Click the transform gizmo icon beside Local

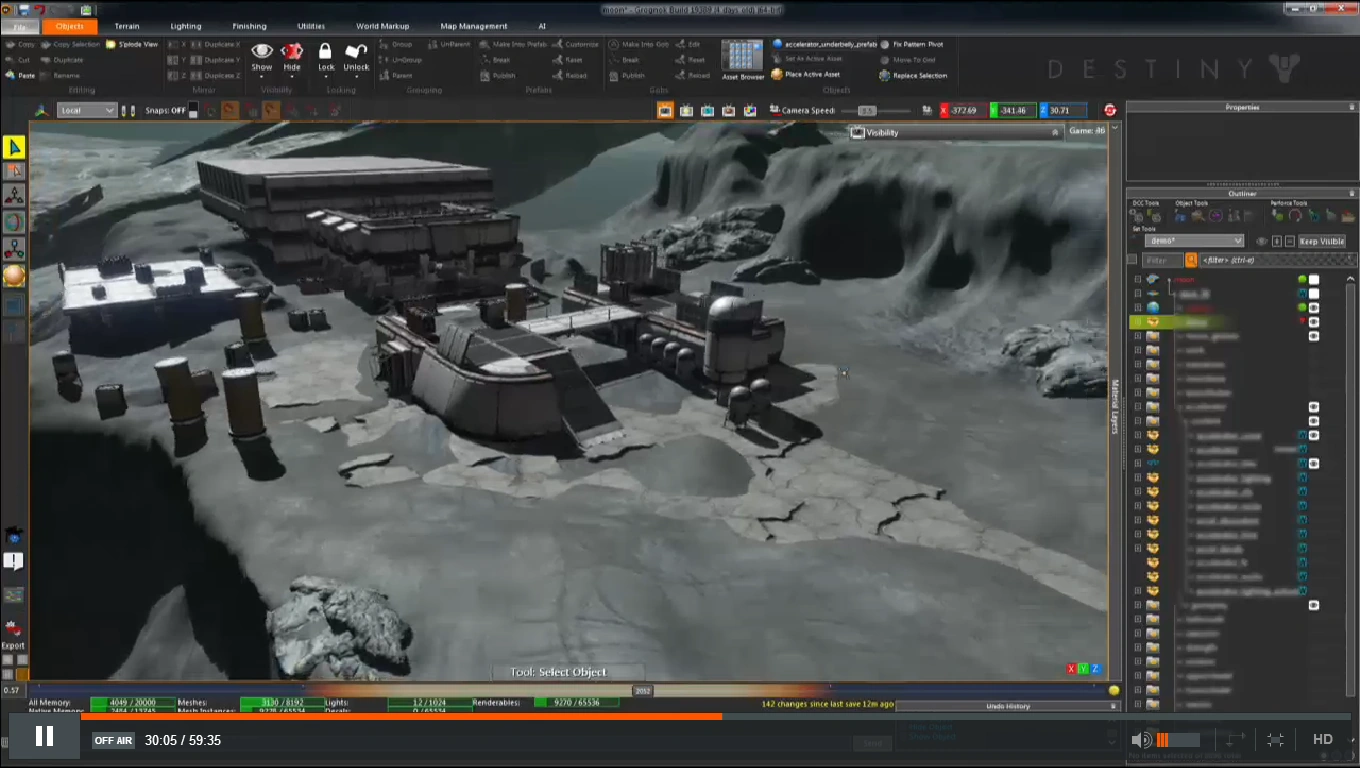point(42,110)
